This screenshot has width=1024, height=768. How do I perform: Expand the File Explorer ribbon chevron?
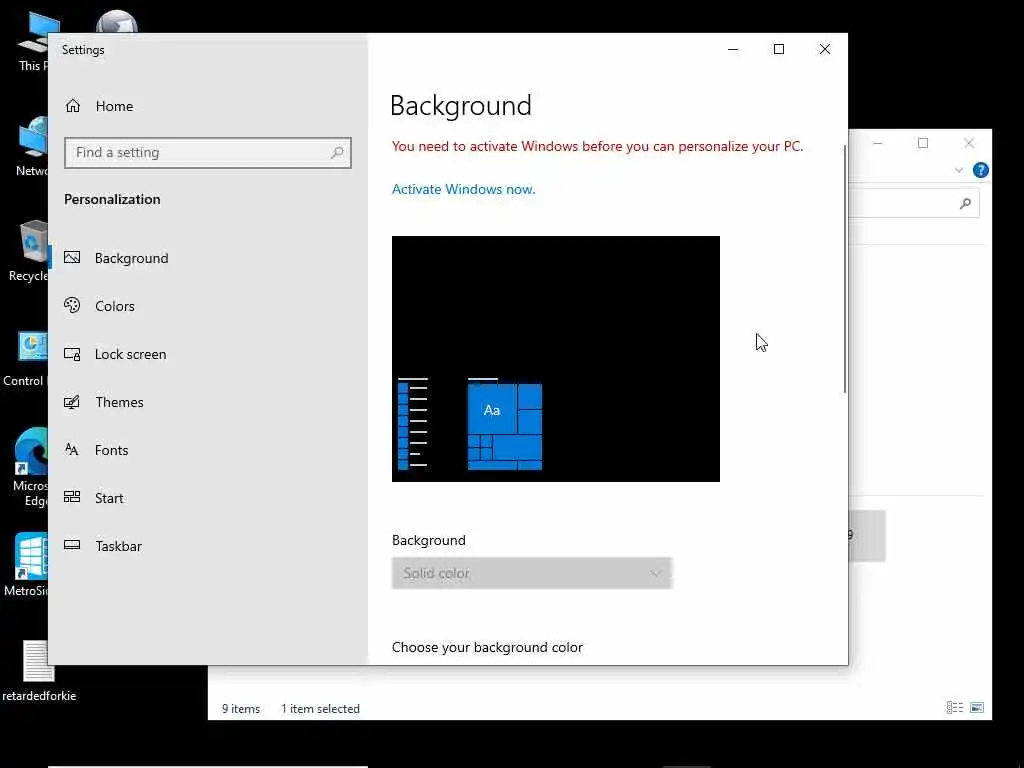click(959, 170)
